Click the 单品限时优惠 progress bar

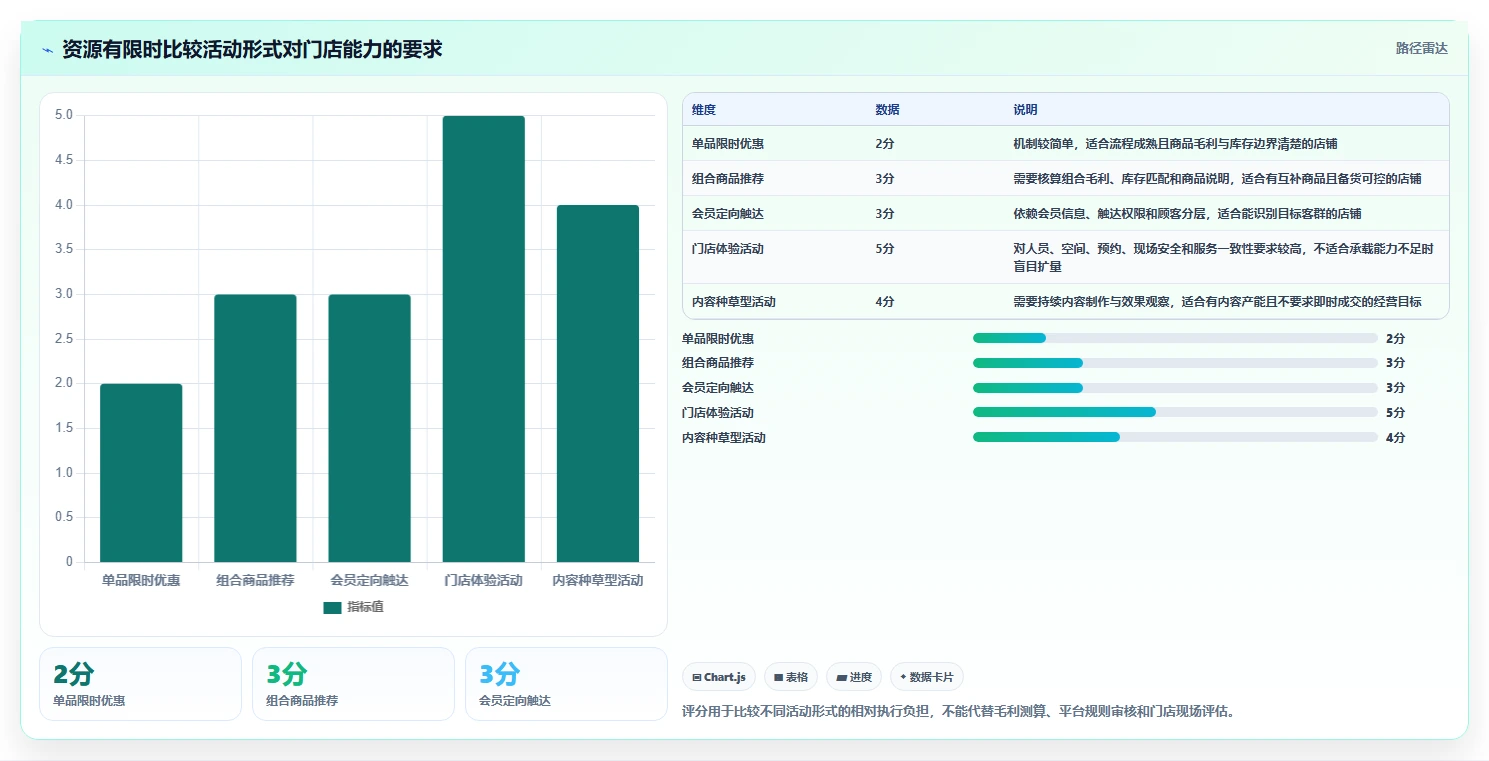[1175, 338]
